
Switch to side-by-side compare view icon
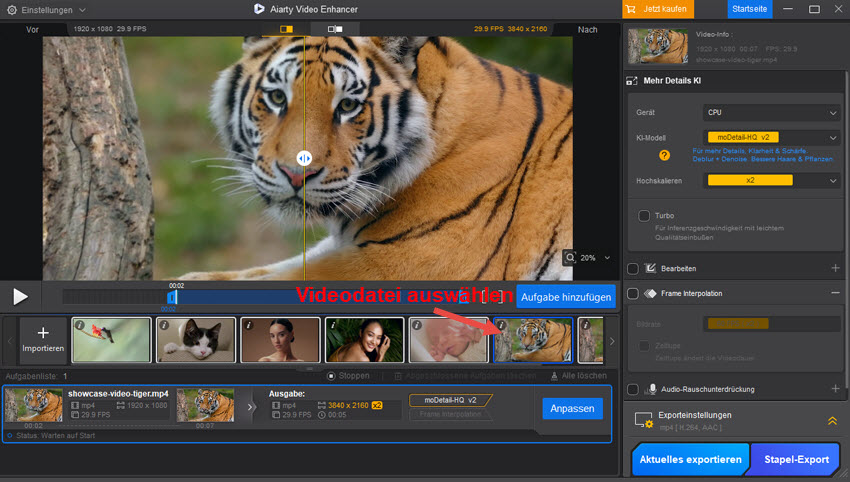335,29
